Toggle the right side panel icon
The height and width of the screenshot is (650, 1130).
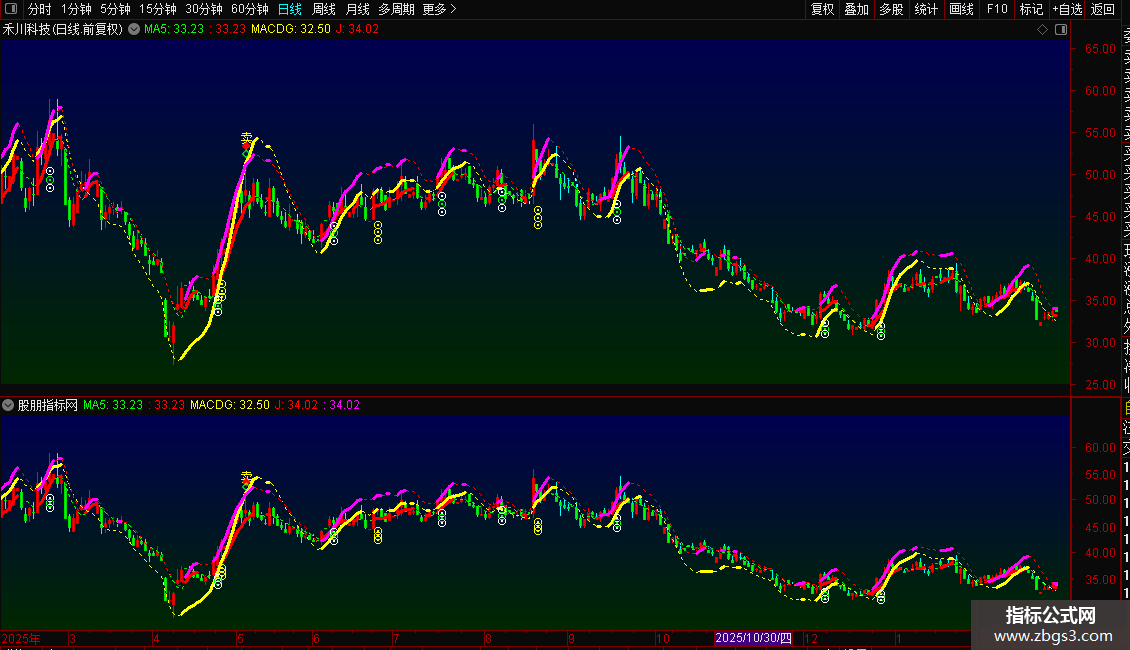pos(1061,29)
